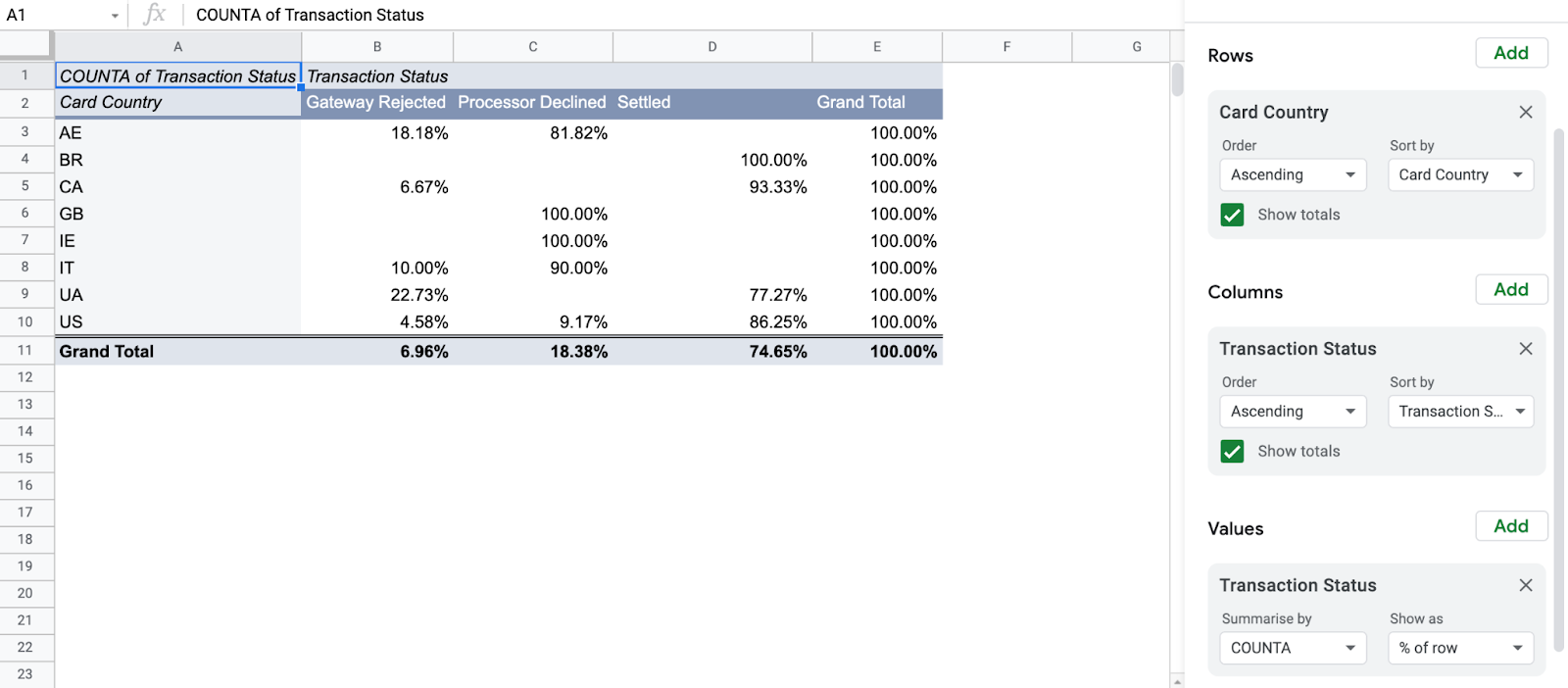Open Card Country Sort by dropdown
The height and width of the screenshot is (688, 1568).
click(x=1460, y=174)
